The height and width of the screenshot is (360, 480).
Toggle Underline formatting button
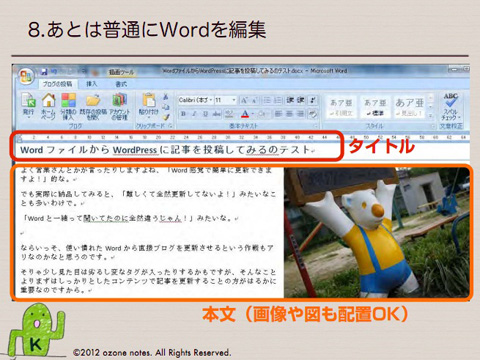point(206,114)
